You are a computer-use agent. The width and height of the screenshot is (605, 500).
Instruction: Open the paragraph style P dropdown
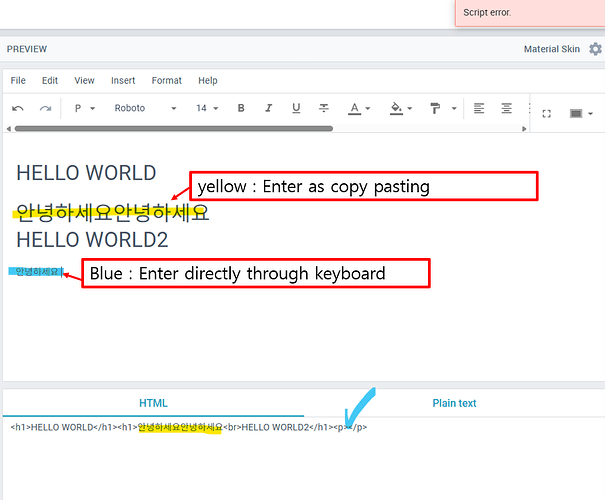pos(85,108)
